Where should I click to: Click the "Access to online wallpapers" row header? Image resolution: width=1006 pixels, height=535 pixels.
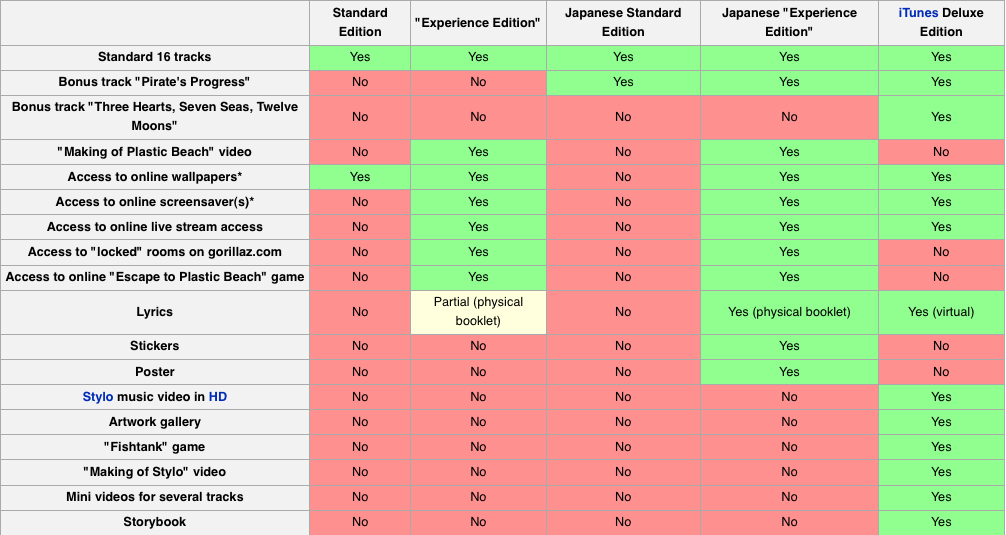click(x=155, y=177)
